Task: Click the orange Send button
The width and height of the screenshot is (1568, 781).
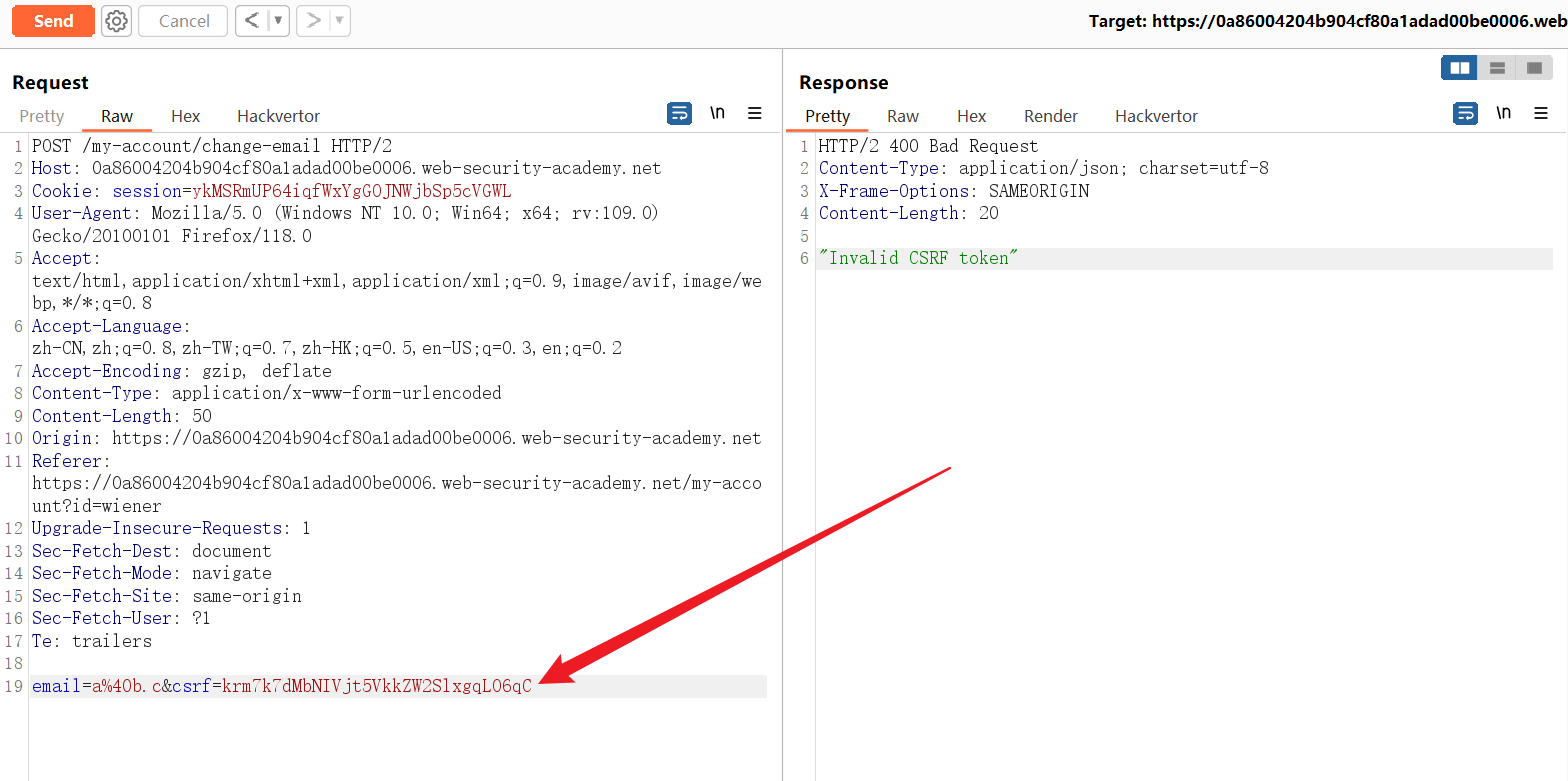Action: pos(53,21)
